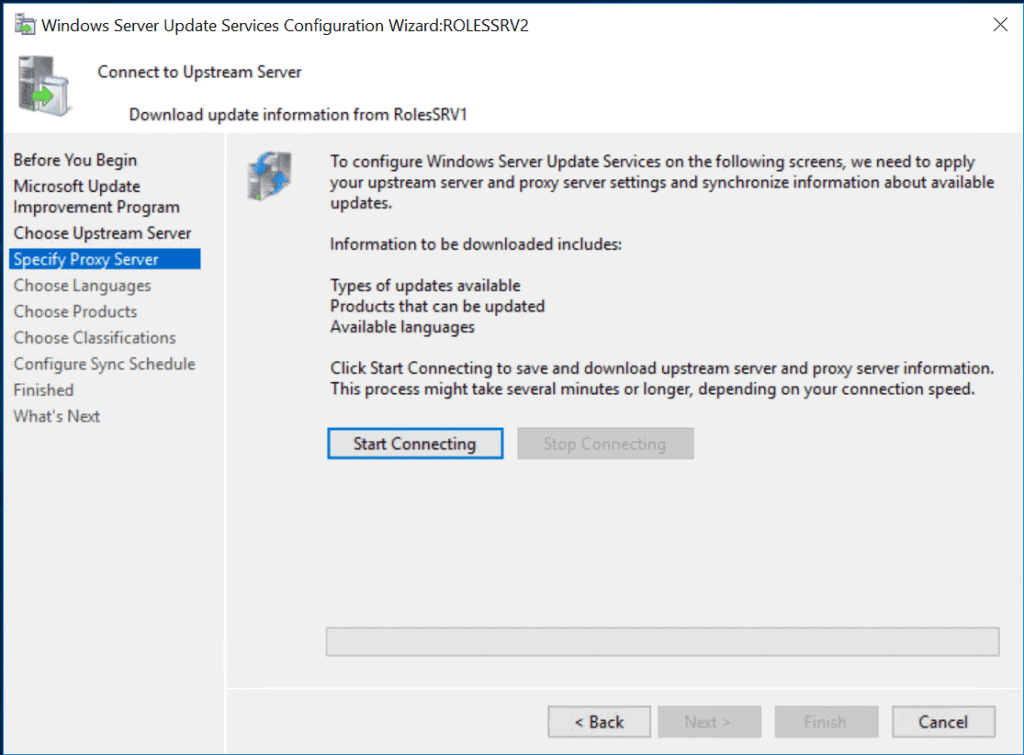
Task: Click the 'Products that can be updated' line
Action: (437, 306)
